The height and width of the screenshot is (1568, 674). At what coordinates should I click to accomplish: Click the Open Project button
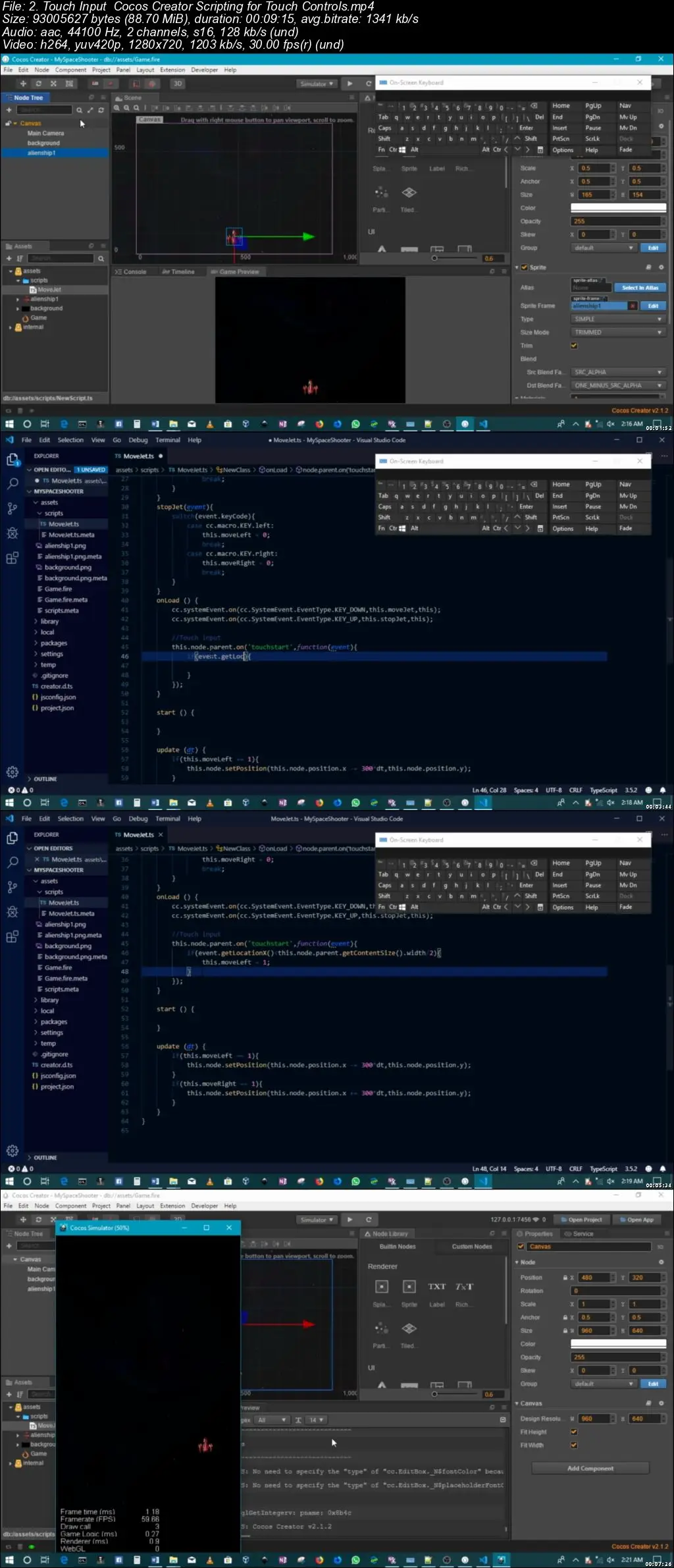[581, 1220]
